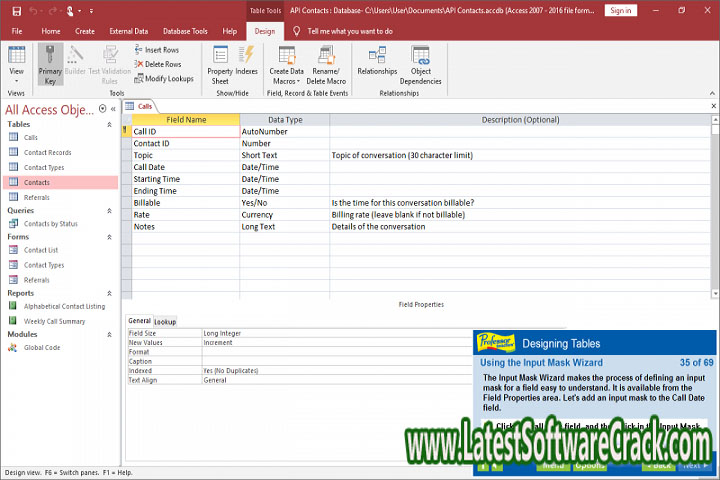Click the Currency data type for Rate
The image size is (720, 480).
pos(284,215)
